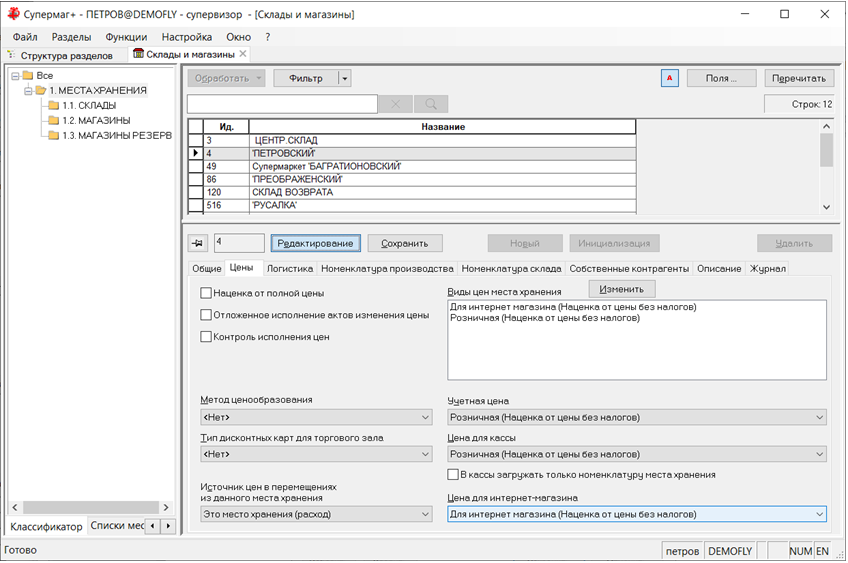Switch to 'Собственные контрагенты' tab

(x=629, y=268)
